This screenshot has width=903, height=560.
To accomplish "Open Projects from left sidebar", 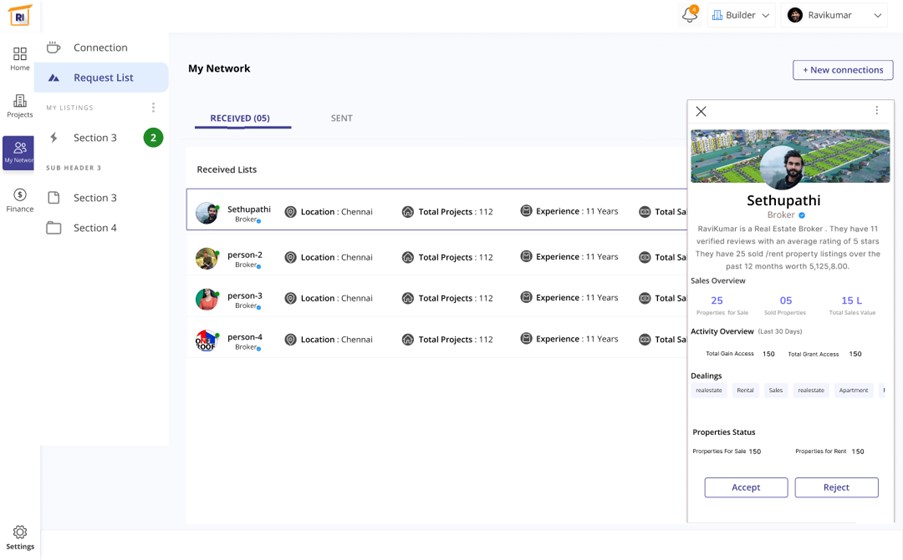I will (20, 105).
